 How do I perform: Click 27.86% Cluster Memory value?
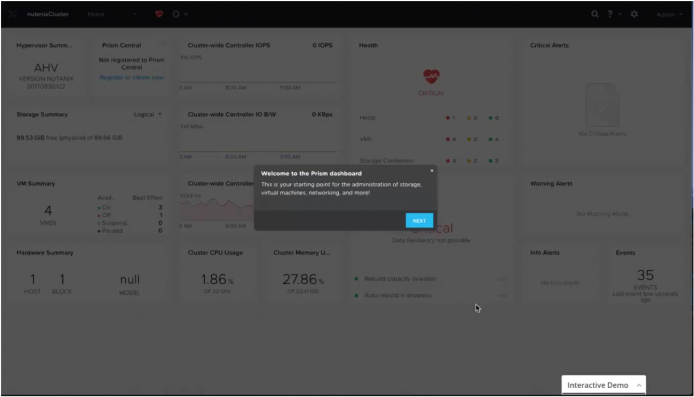pyautogui.click(x=303, y=280)
